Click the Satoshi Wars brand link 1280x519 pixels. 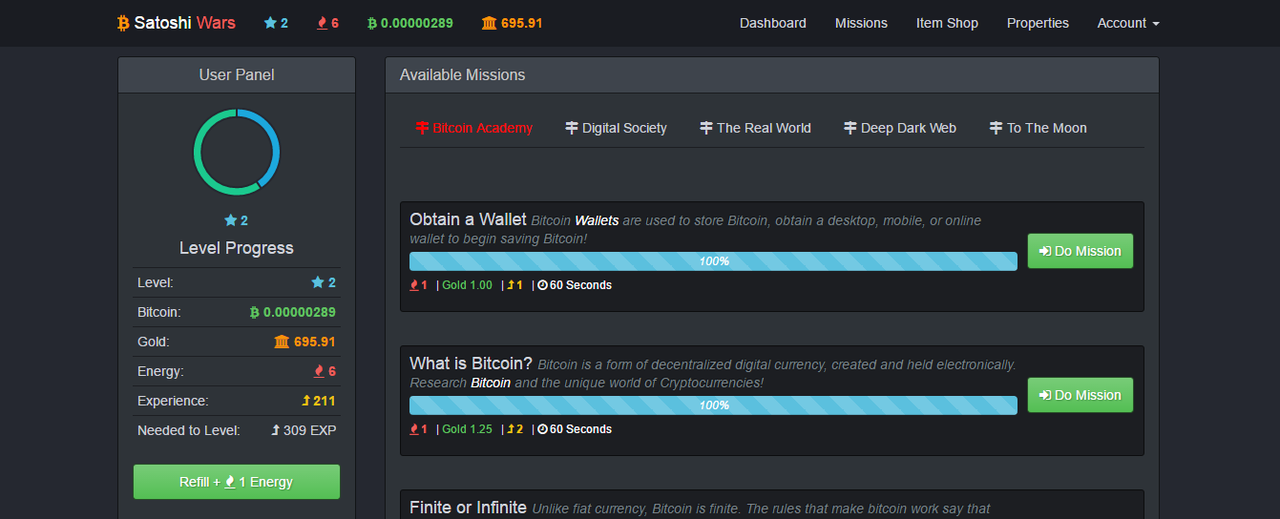coord(176,23)
